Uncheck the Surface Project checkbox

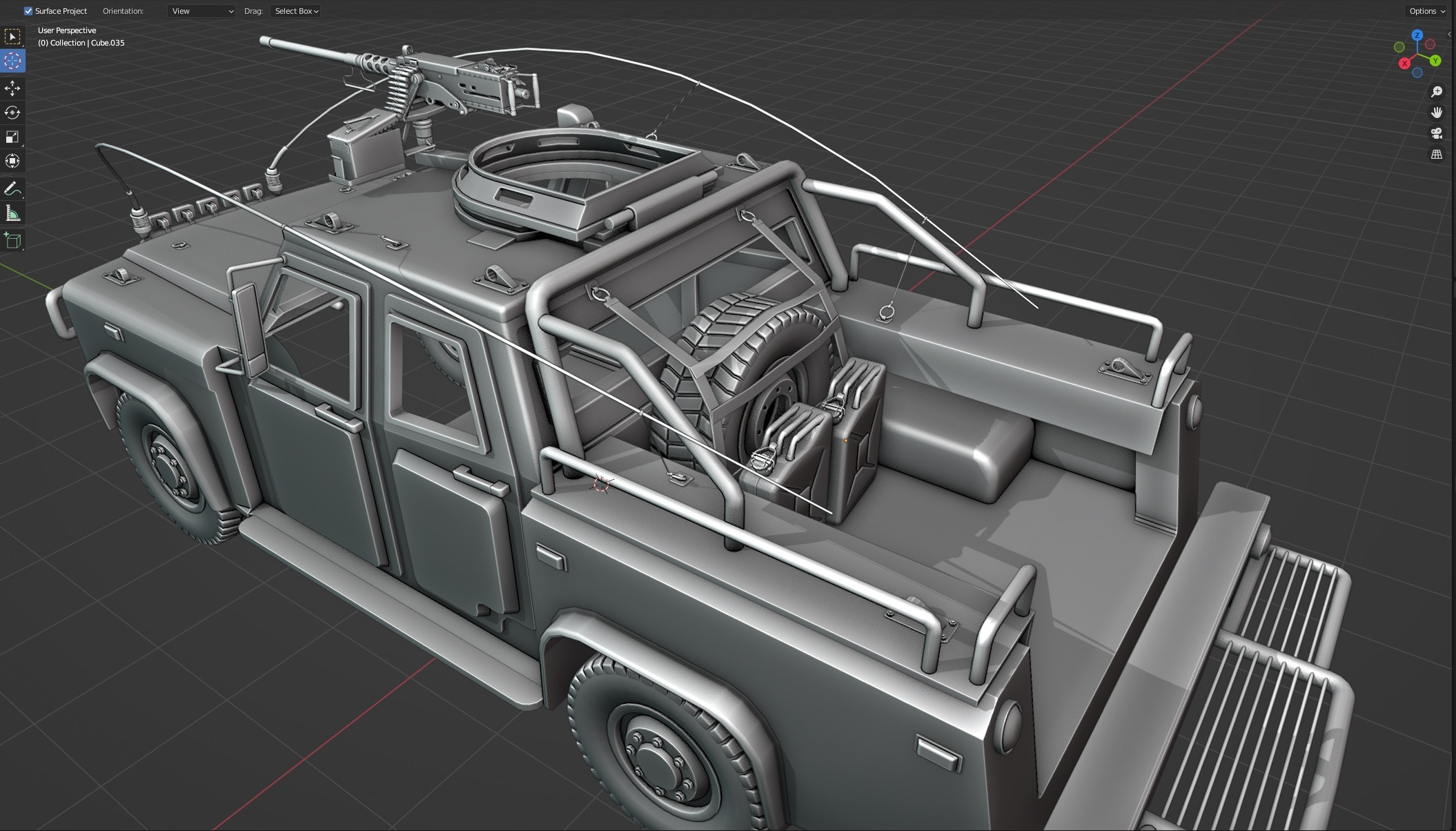(28, 10)
